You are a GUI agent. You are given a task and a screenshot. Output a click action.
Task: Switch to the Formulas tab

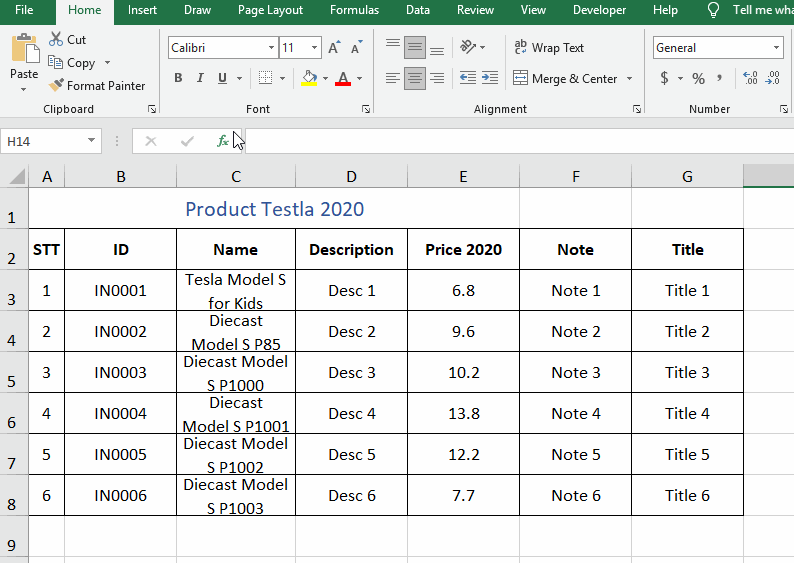tap(354, 10)
